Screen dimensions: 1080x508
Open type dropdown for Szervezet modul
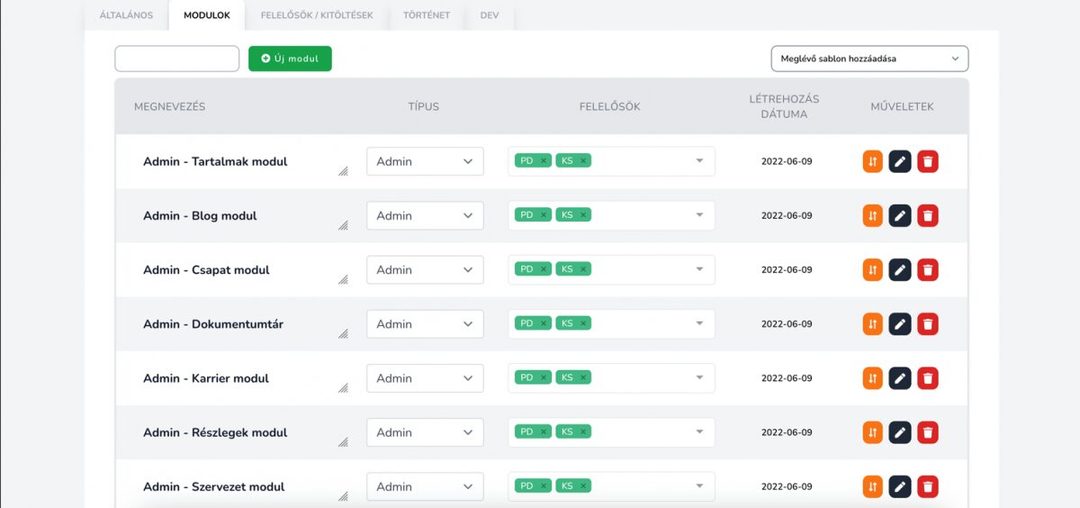tap(425, 487)
